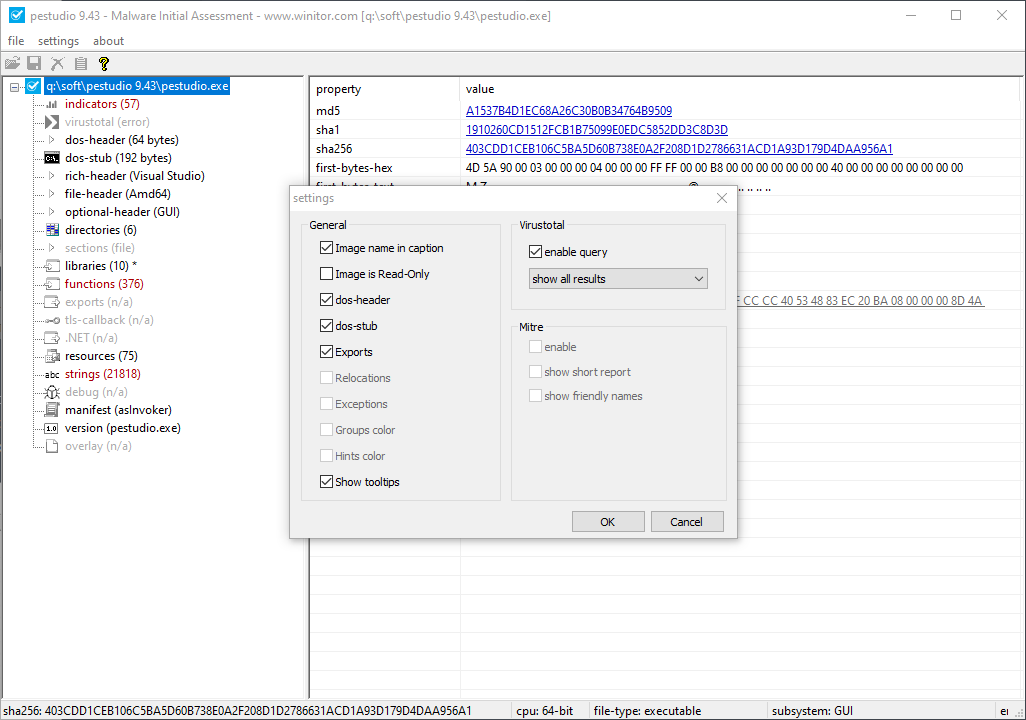Click the yellow question mark help icon
The height and width of the screenshot is (720, 1026).
[x=103, y=64]
